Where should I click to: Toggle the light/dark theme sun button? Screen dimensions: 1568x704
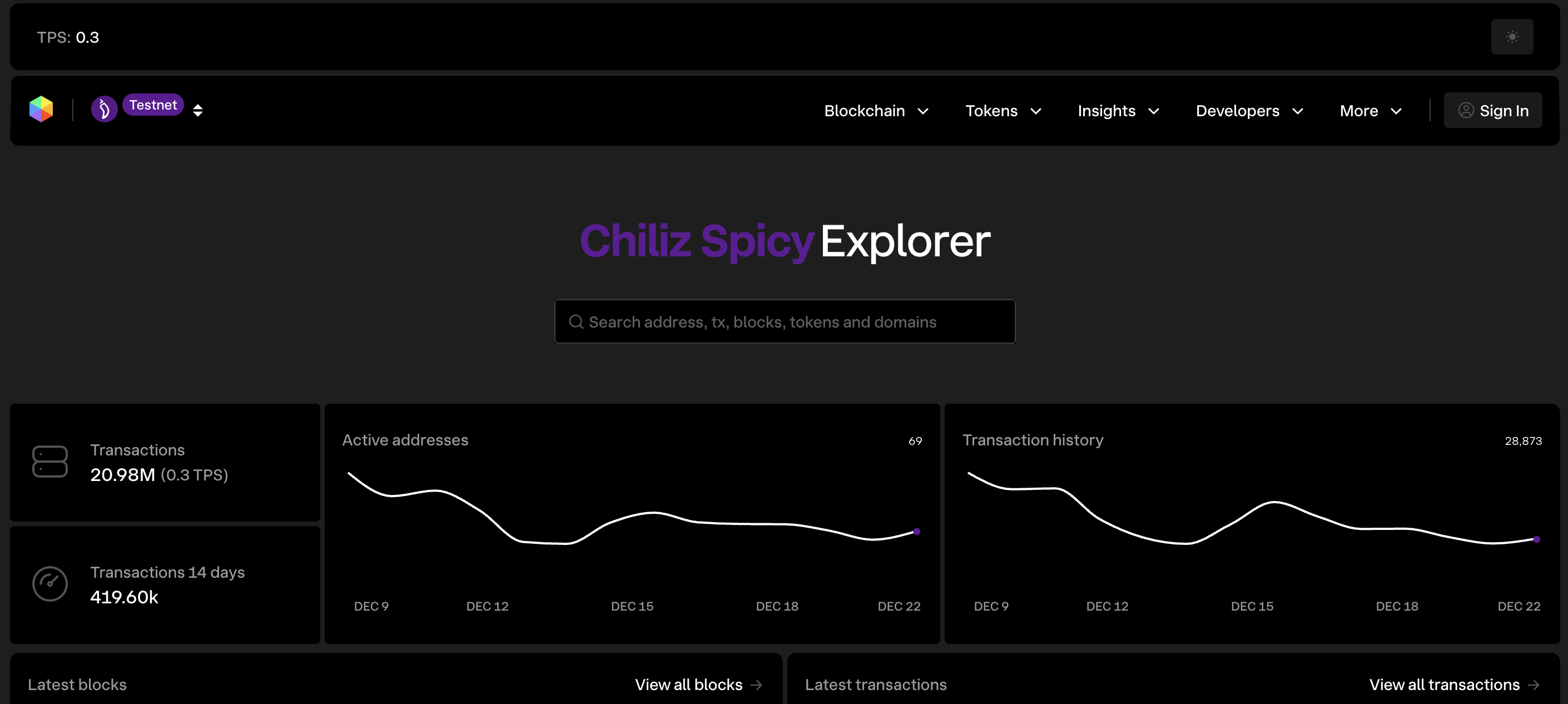coord(1512,37)
